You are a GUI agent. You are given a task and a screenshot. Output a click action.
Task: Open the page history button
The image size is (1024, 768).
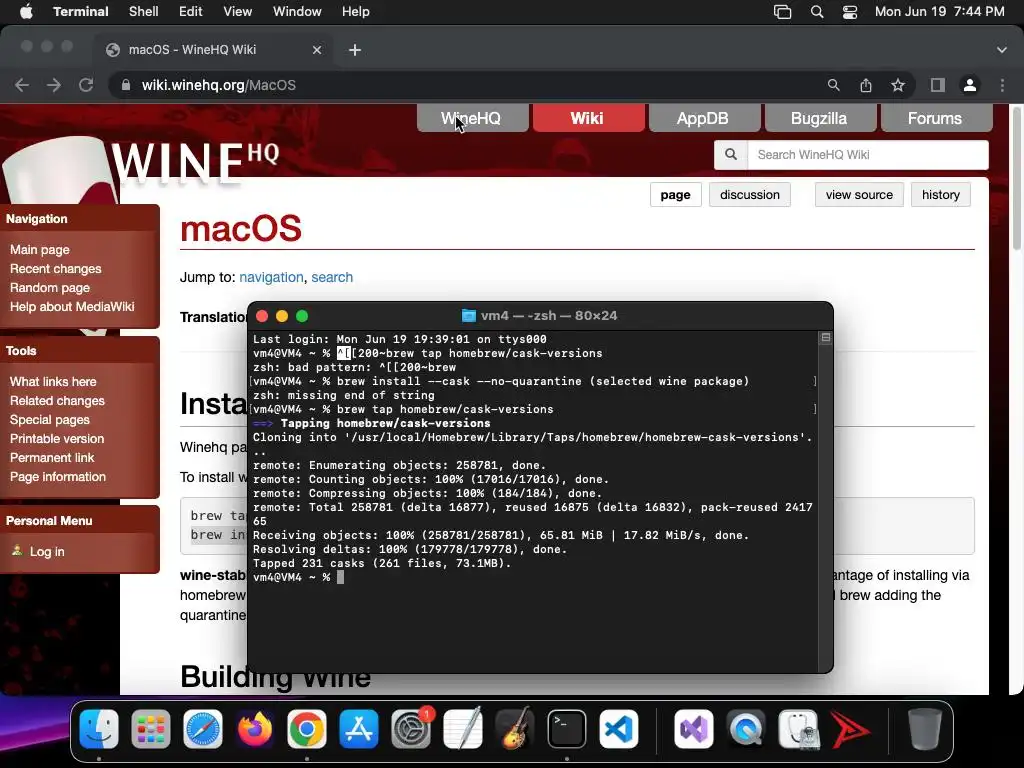coord(940,195)
